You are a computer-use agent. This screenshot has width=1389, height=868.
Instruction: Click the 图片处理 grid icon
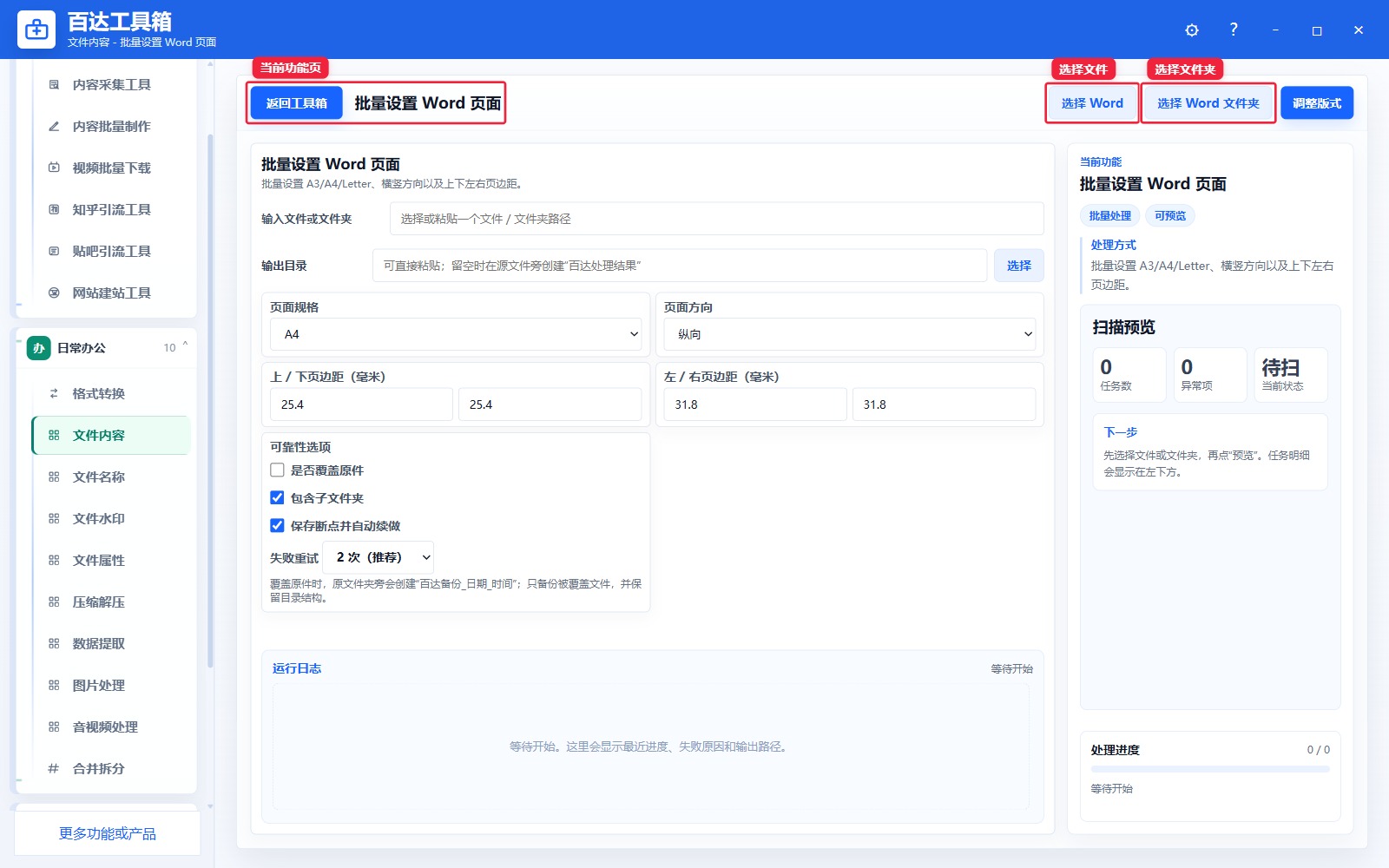tap(54, 686)
